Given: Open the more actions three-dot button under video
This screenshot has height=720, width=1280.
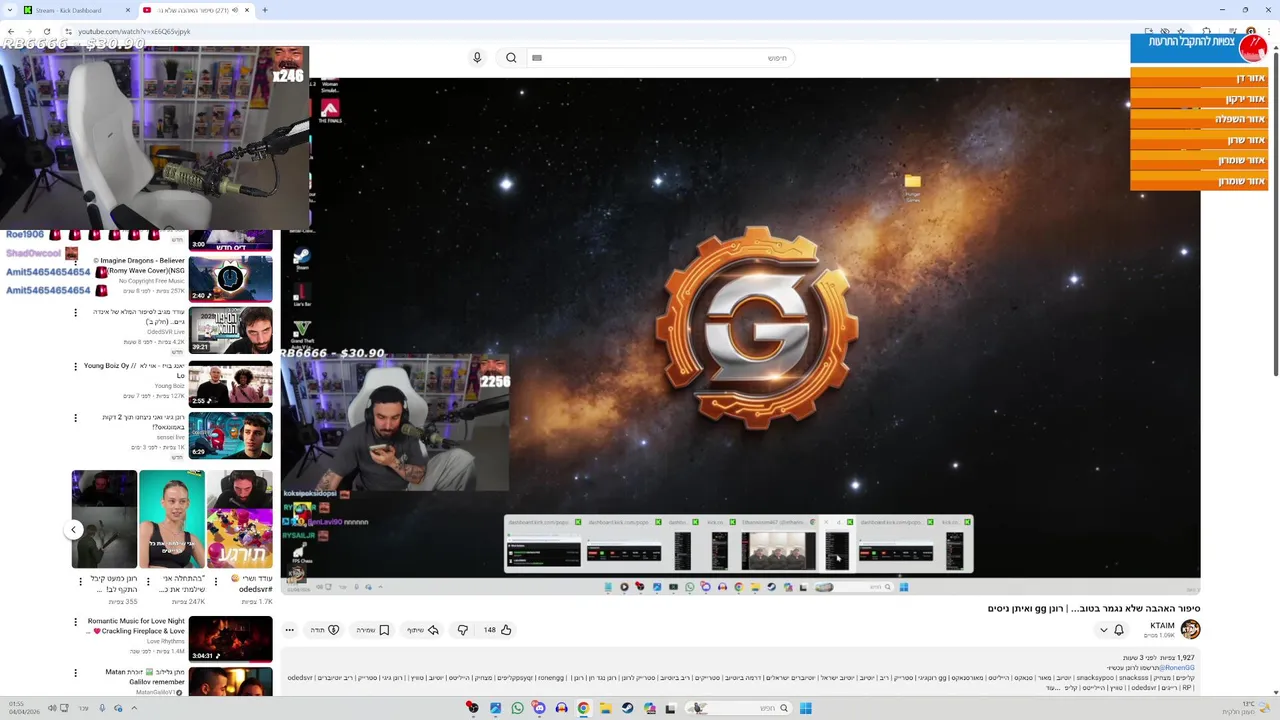Looking at the screenshot, I should click(289, 630).
